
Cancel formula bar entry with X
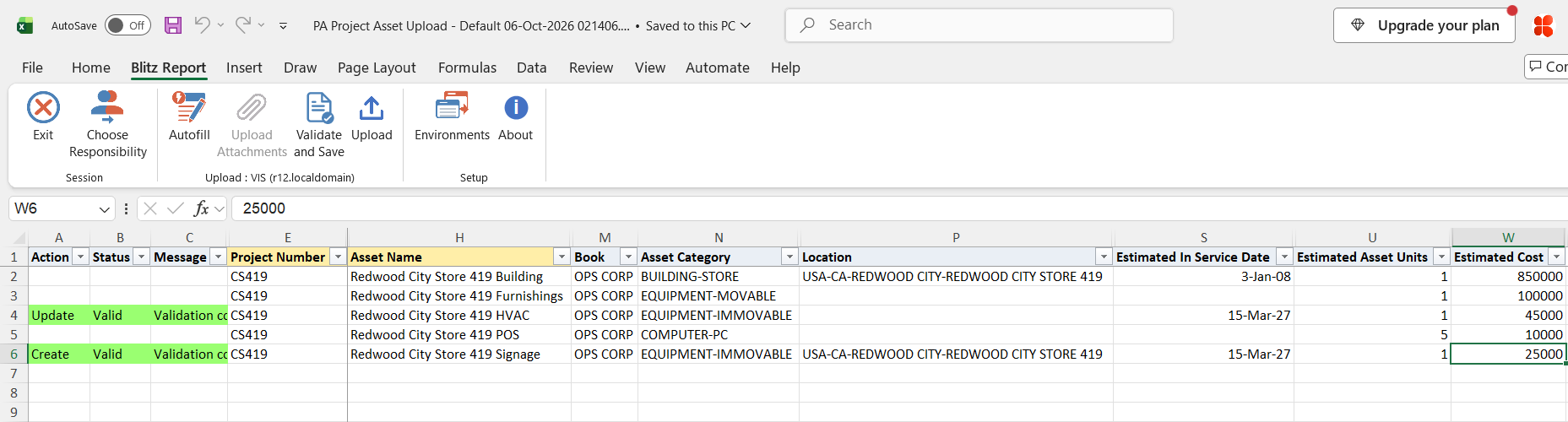[x=150, y=208]
